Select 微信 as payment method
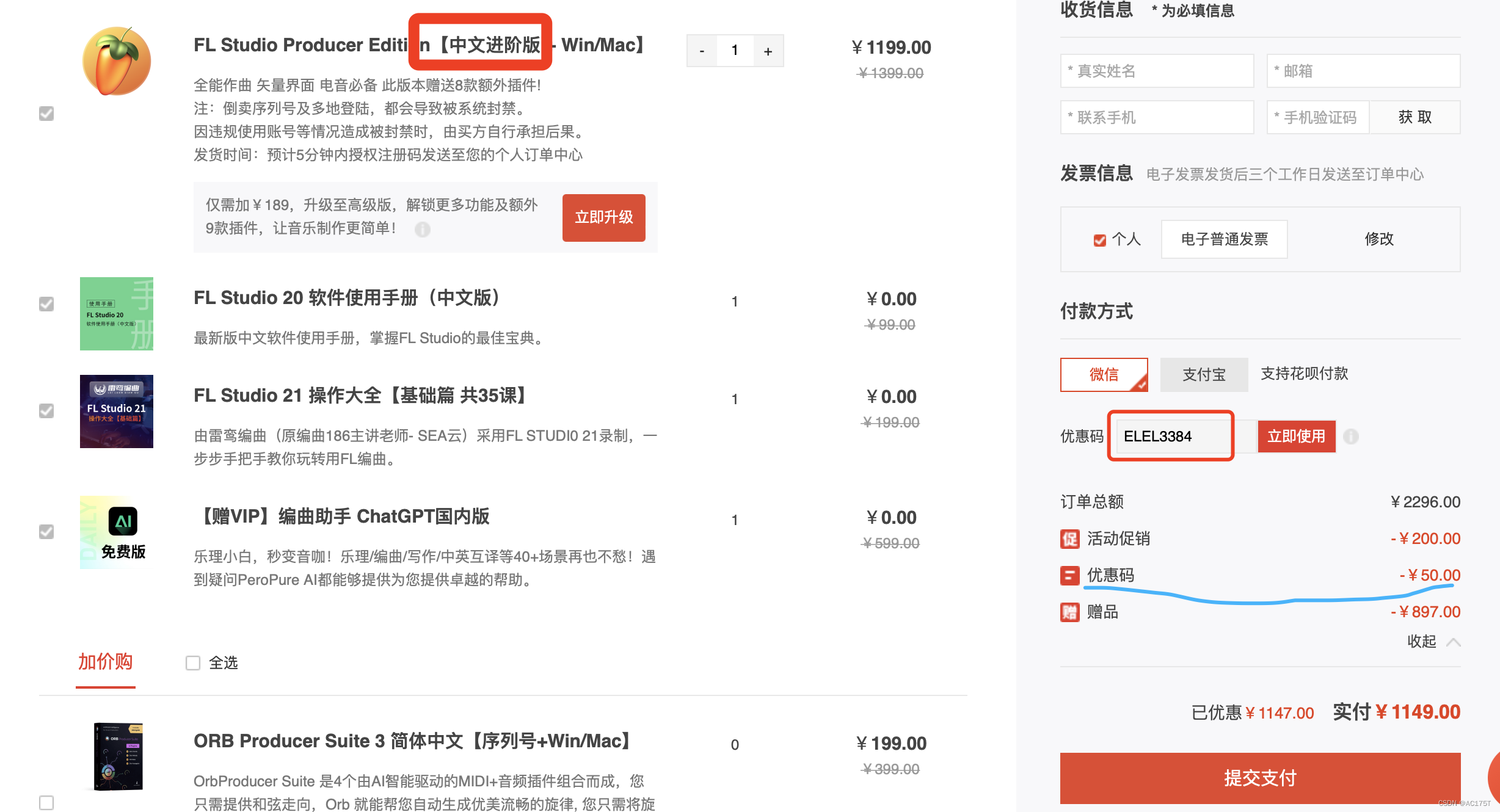Viewport: 1500px width, 812px height. [x=1104, y=374]
